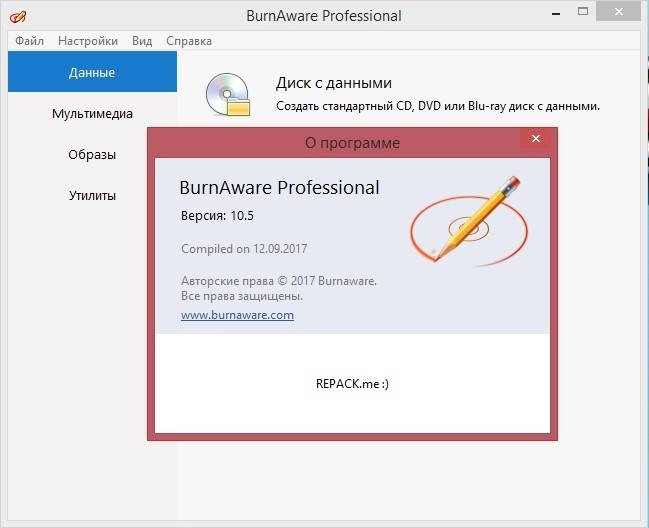649x528 pixels.
Task: Click the data disc icon with folder
Action: (228, 94)
